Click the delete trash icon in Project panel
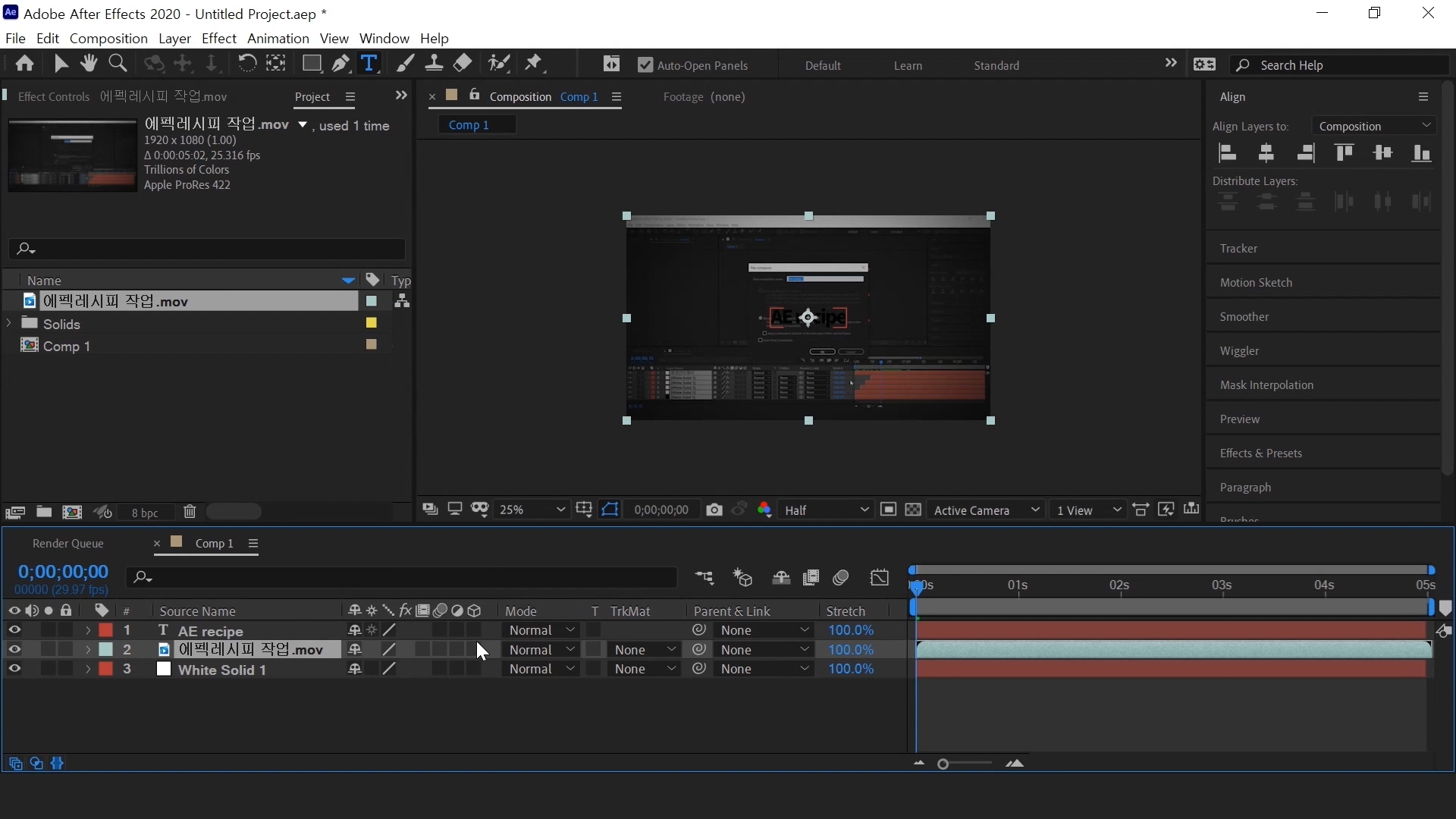The height and width of the screenshot is (819, 1456). (190, 513)
